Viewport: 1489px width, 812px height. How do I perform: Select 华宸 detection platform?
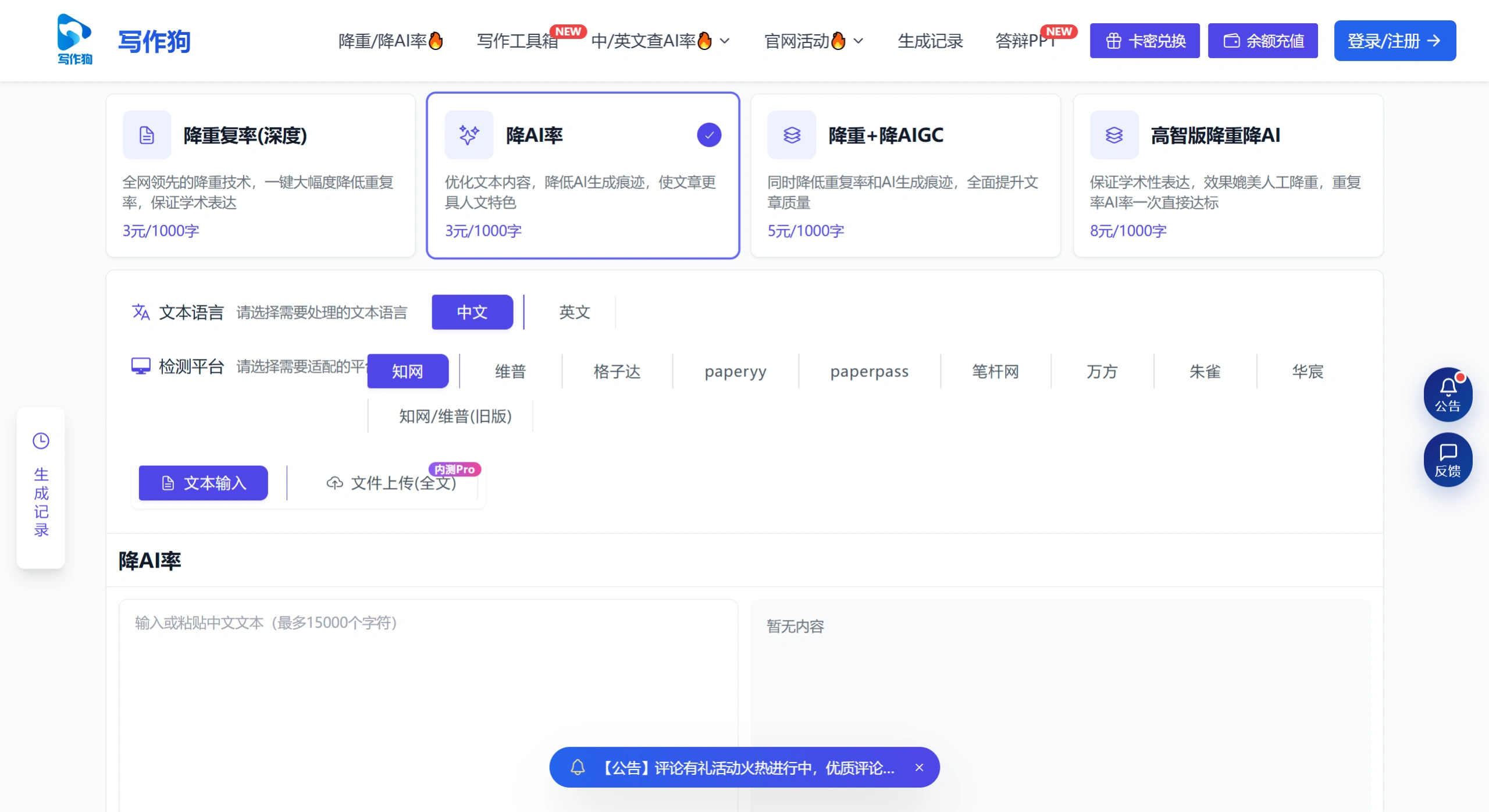pyautogui.click(x=1308, y=371)
